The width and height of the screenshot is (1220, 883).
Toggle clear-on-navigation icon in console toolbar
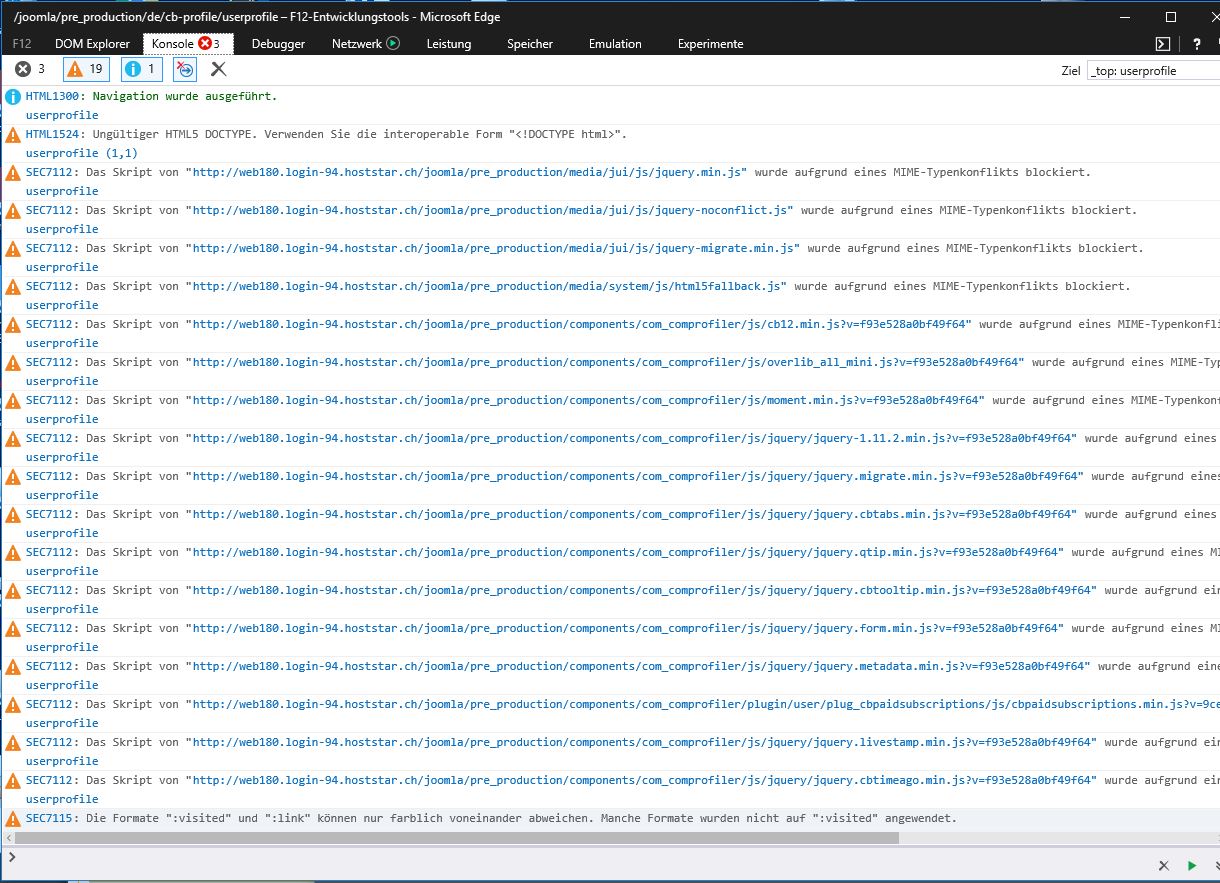(185, 69)
